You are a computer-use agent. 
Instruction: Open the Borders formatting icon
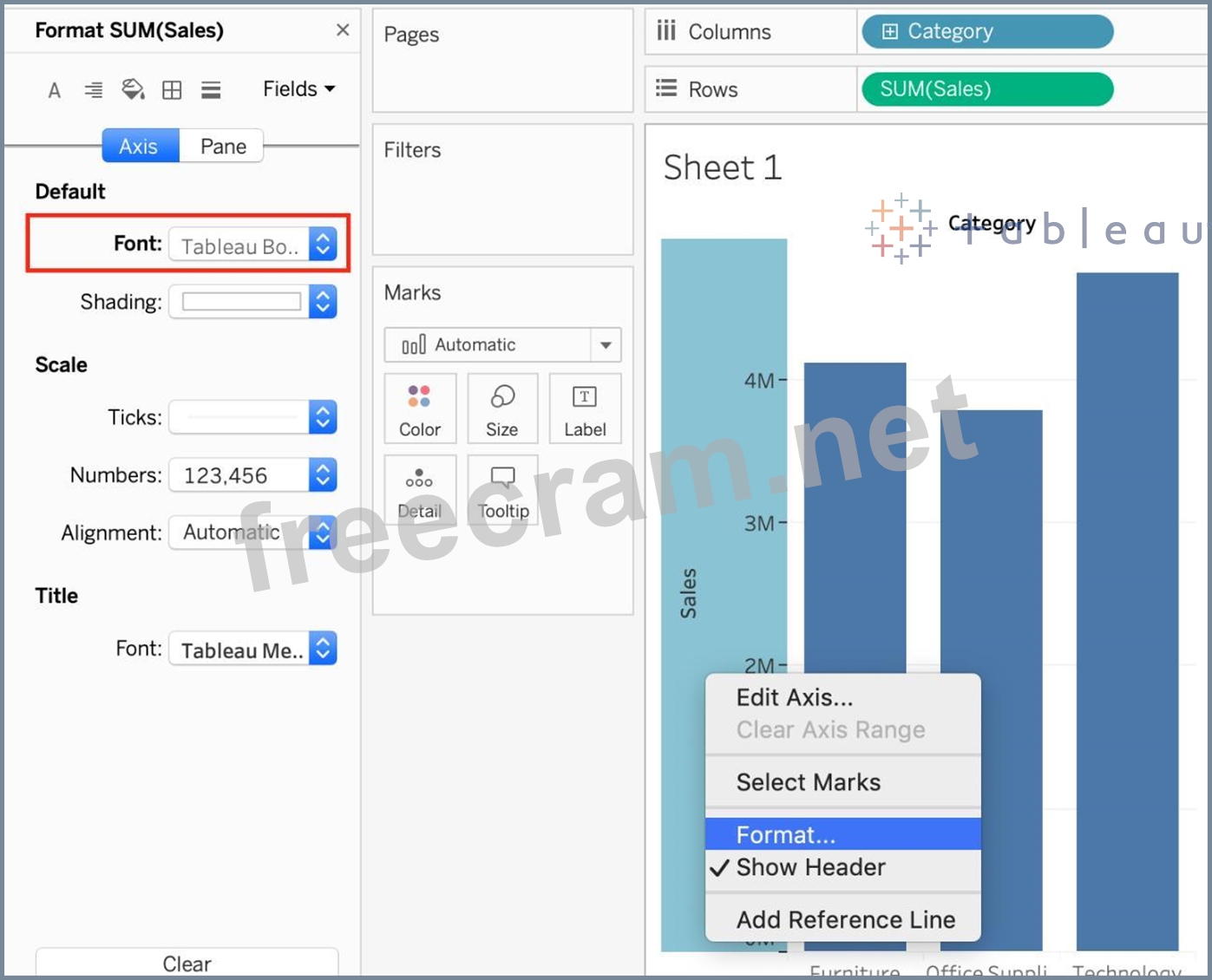tap(172, 90)
